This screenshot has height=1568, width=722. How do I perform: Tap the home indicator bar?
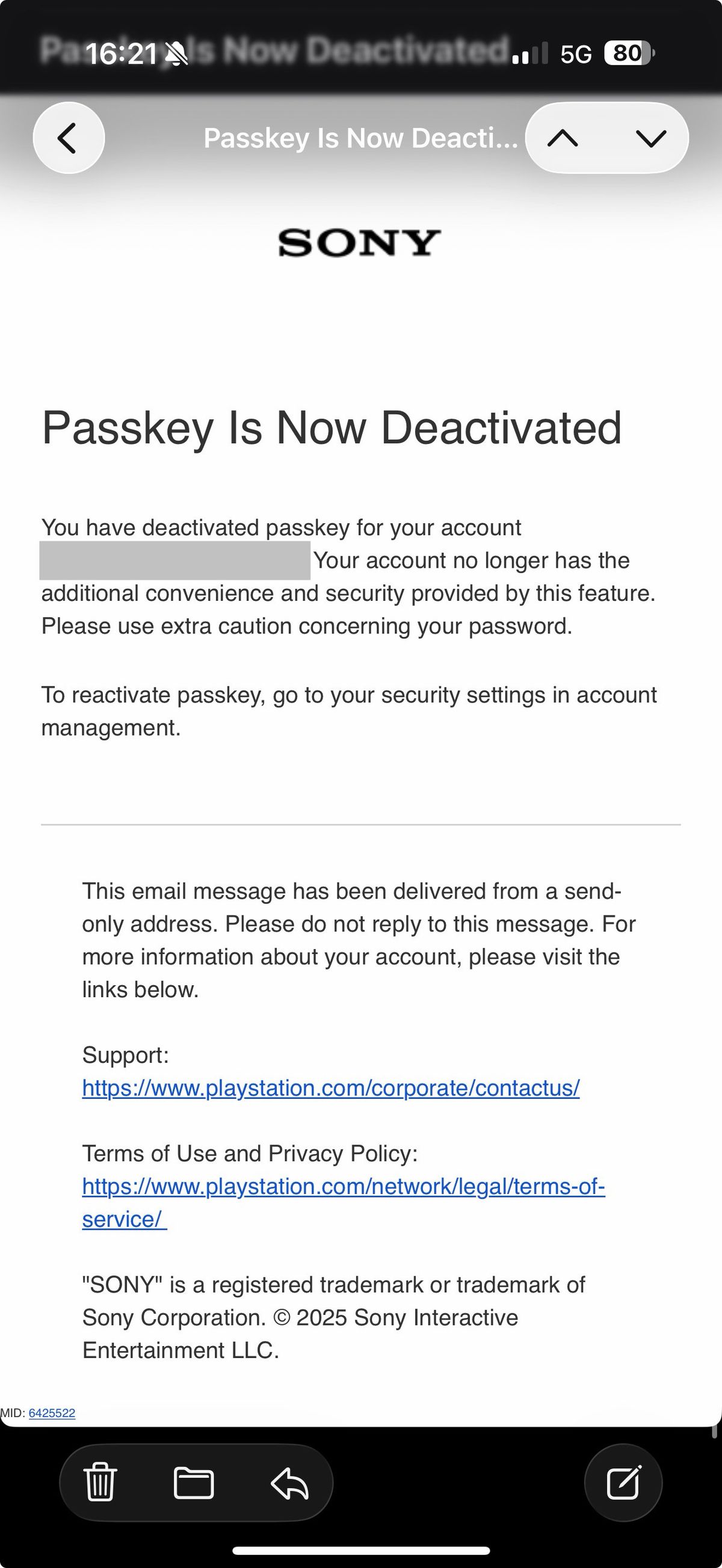pos(361,1551)
